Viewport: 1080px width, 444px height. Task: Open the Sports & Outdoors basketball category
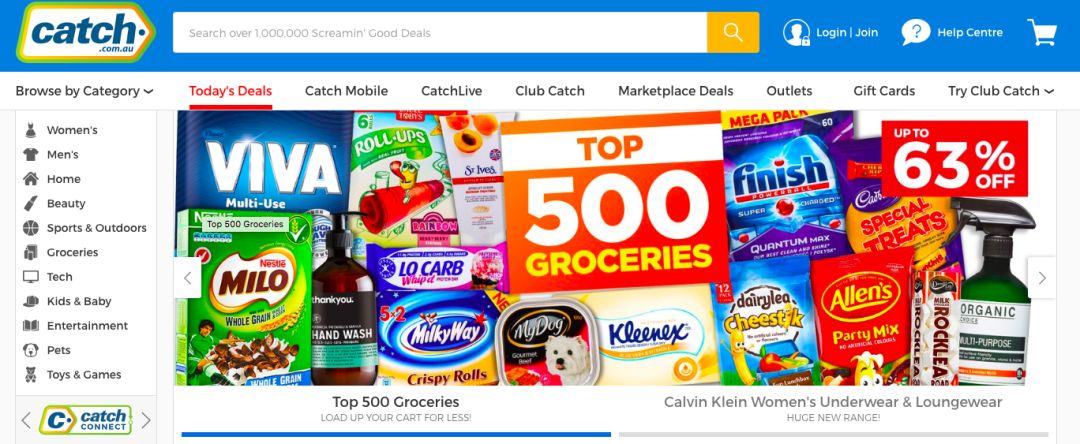tap(30, 228)
